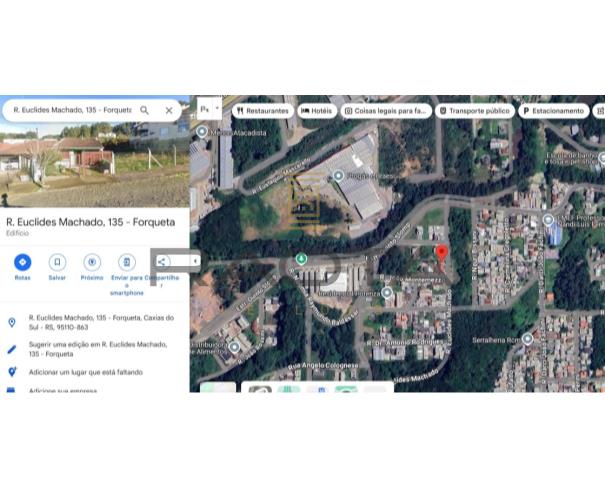Click the Residencial marker south of the roundabout
Image resolution: width=605 pixels, height=487 pixels.
387,293
